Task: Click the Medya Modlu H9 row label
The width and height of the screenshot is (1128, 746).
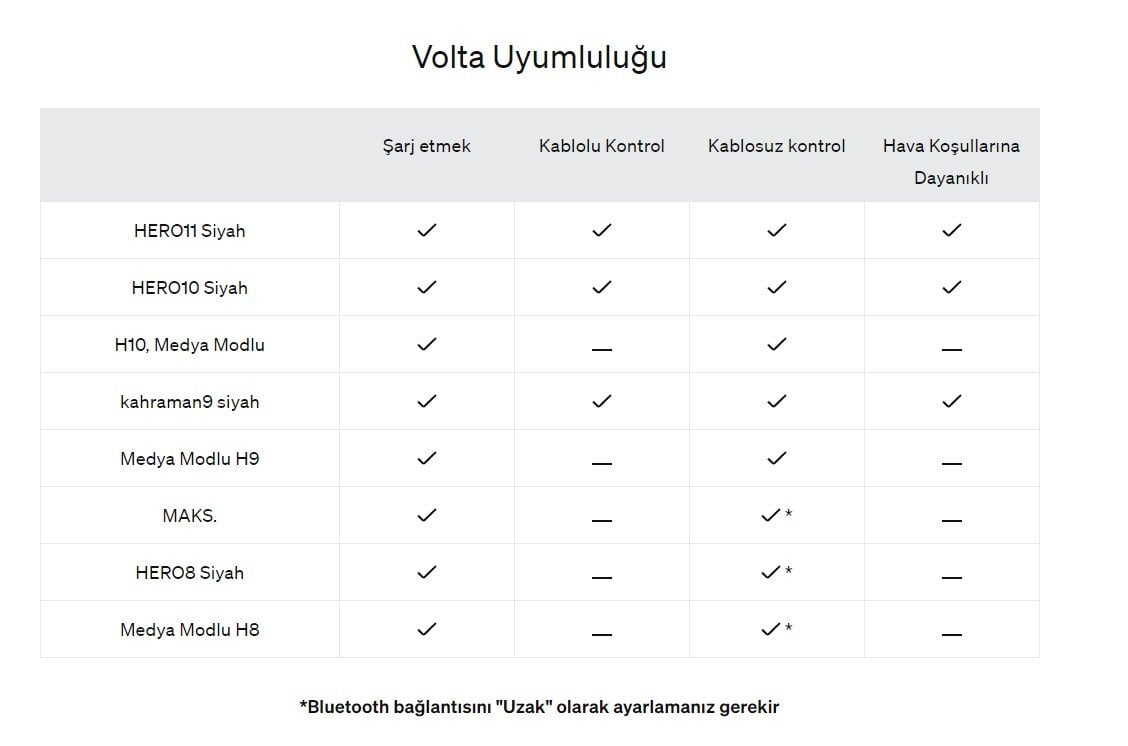Action: (189, 459)
